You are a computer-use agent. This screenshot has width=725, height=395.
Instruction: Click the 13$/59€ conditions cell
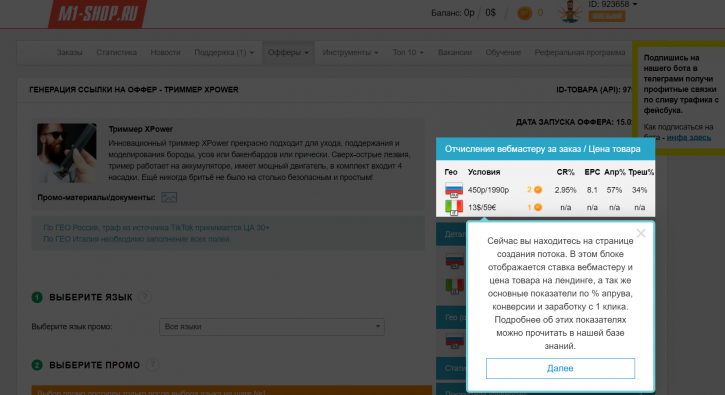tap(482, 207)
